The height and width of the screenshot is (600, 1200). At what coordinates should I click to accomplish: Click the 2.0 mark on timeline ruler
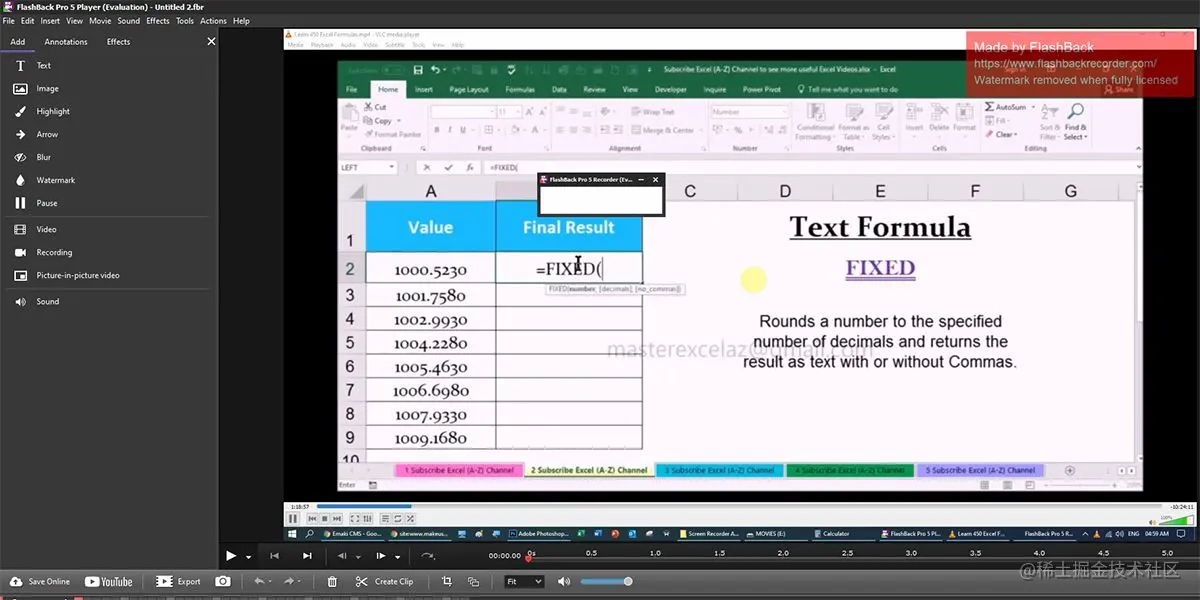(x=783, y=554)
